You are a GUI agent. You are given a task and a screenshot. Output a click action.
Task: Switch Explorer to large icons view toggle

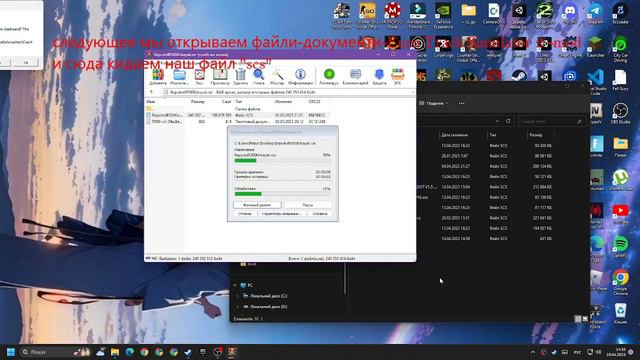point(585,319)
